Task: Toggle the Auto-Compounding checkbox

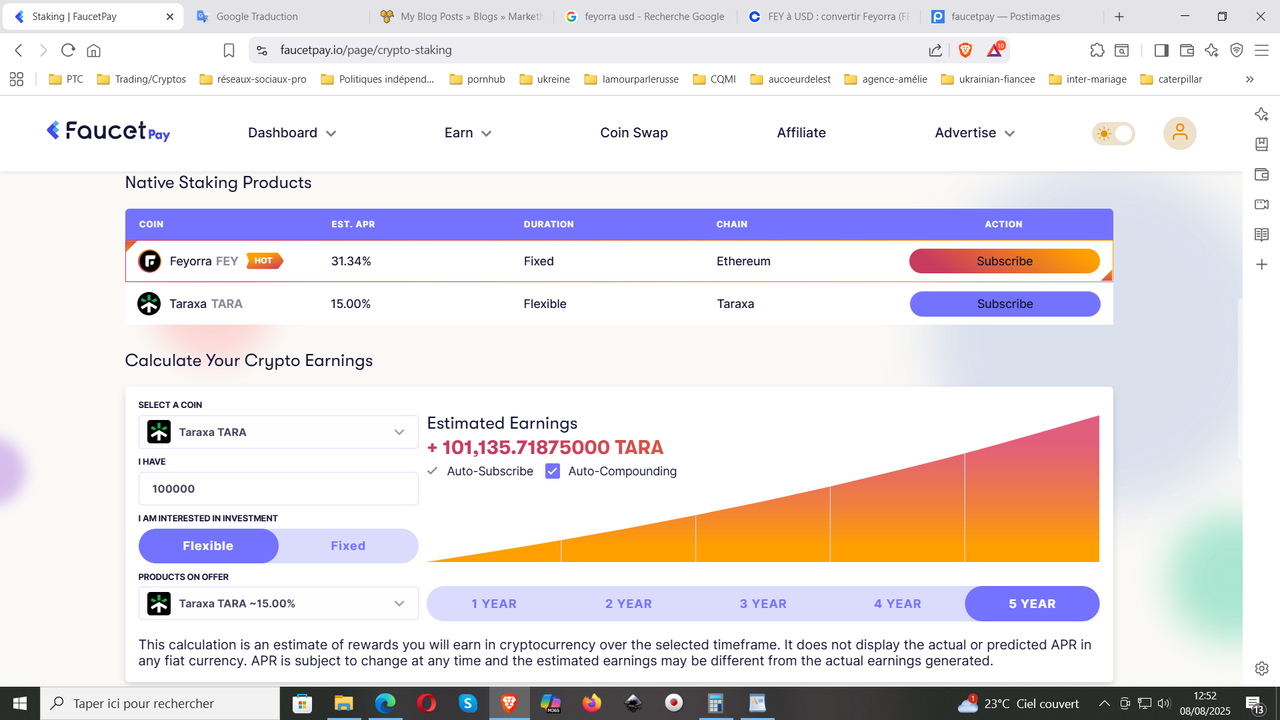Action: (x=552, y=471)
